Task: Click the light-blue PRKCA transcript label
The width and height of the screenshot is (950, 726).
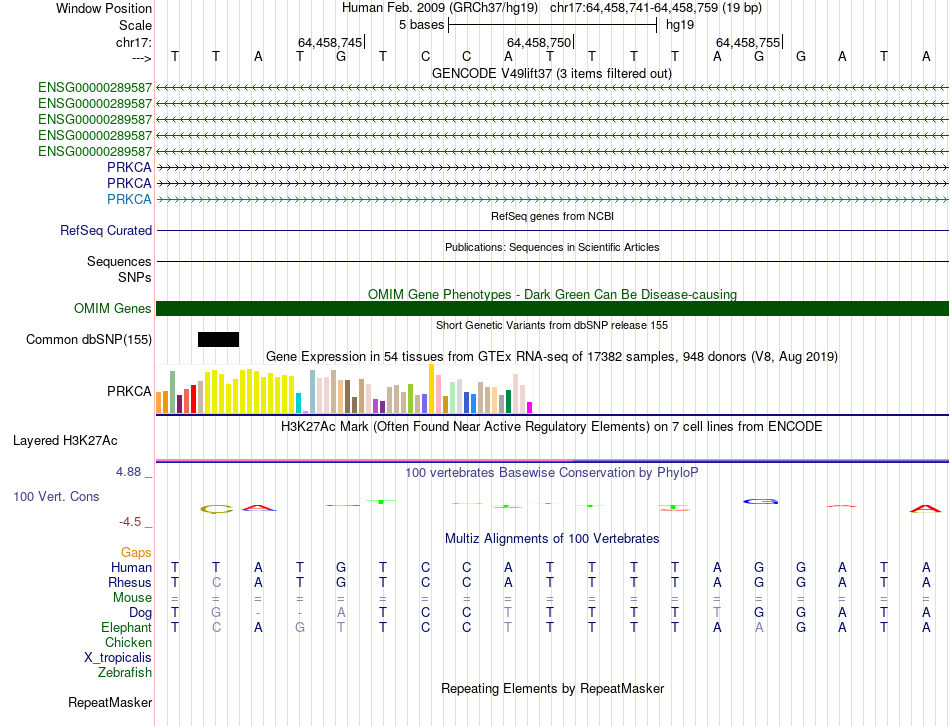Action: 129,199
